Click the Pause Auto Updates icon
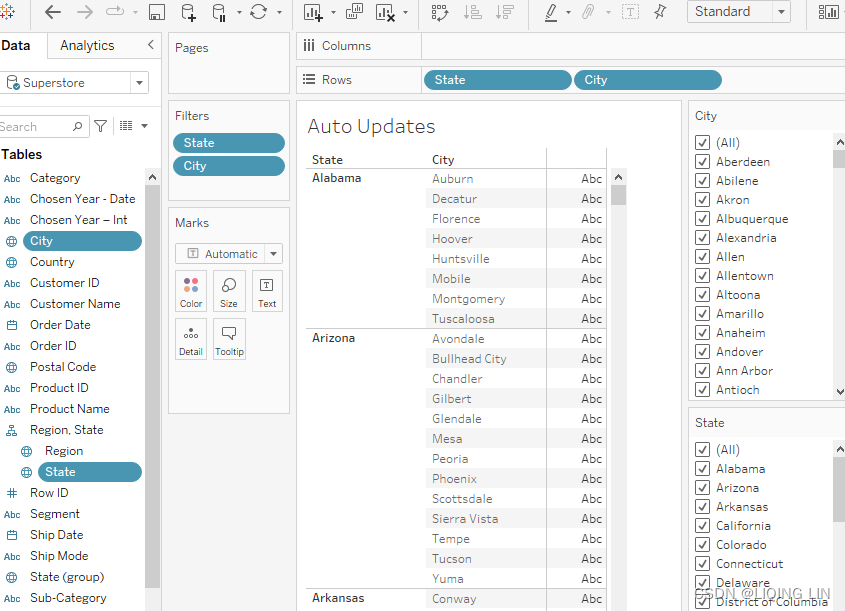Image resolution: width=845 pixels, height=611 pixels. pos(219,12)
